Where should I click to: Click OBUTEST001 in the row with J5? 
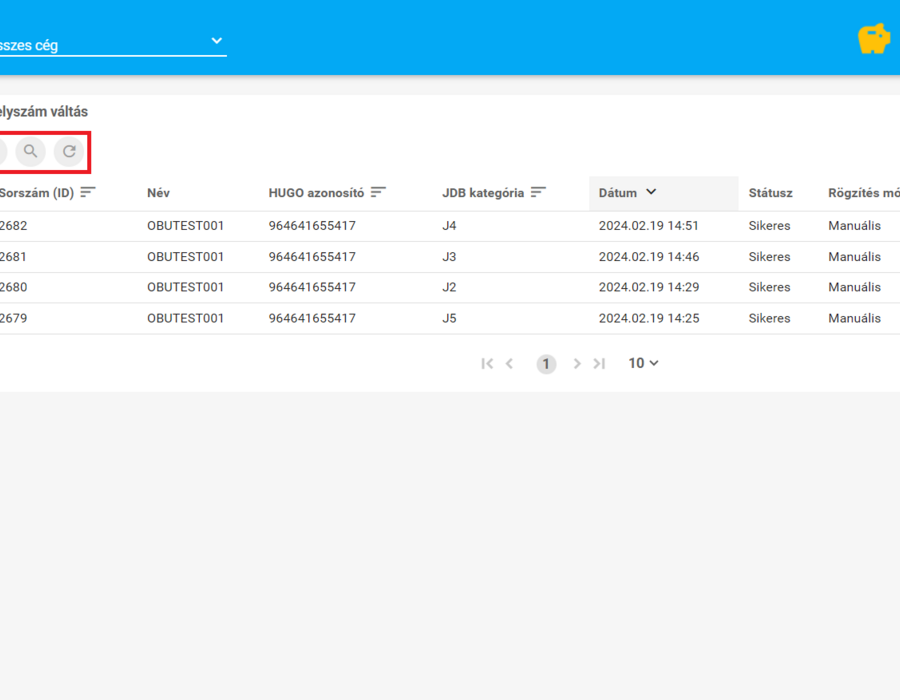(x=185, y=318)
